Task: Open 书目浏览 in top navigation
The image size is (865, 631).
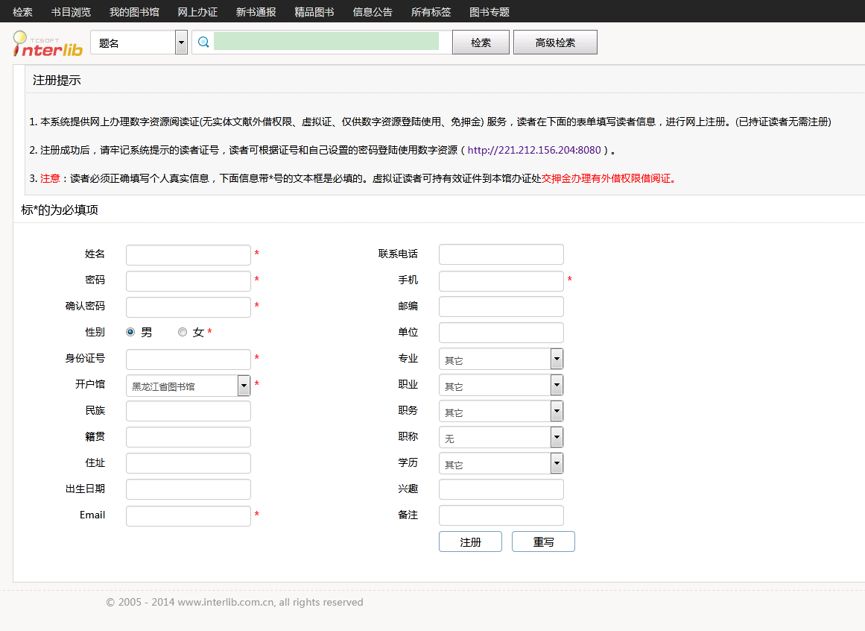Action: tap(71, 12)
